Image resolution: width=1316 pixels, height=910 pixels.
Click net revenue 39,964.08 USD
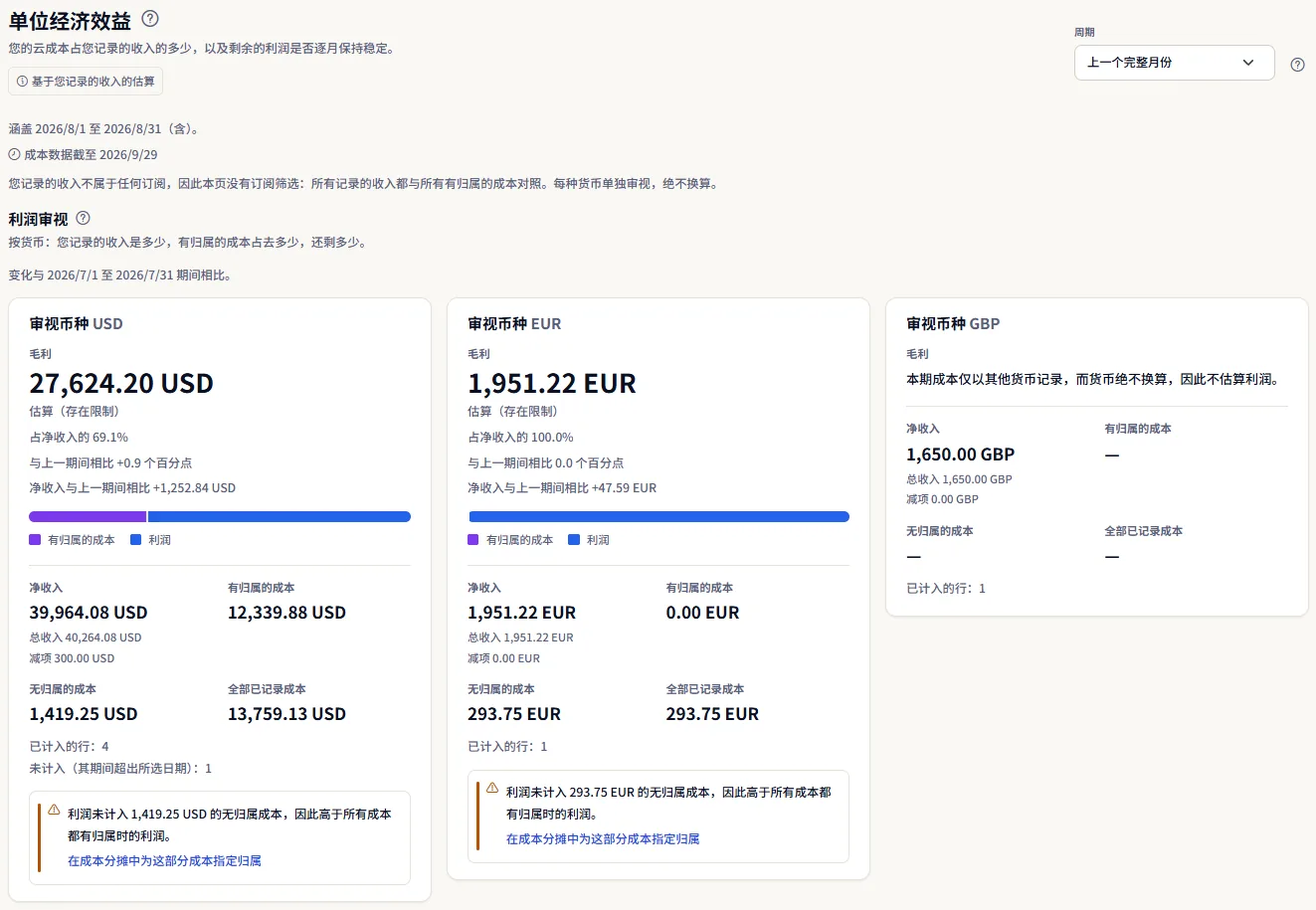pyautogui.click(x=89, y=613)
